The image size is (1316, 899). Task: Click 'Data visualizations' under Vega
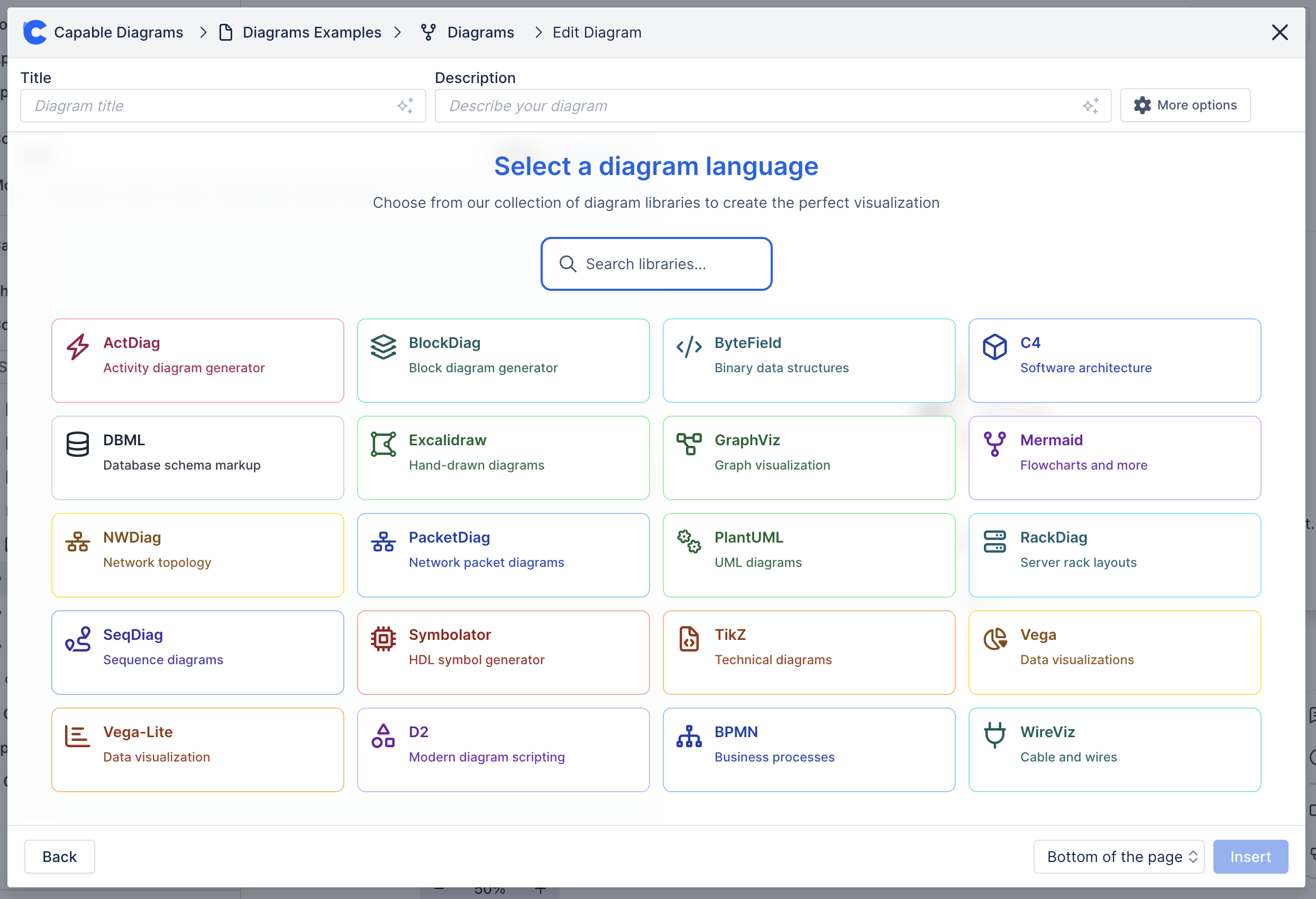tap(1077, 659)
